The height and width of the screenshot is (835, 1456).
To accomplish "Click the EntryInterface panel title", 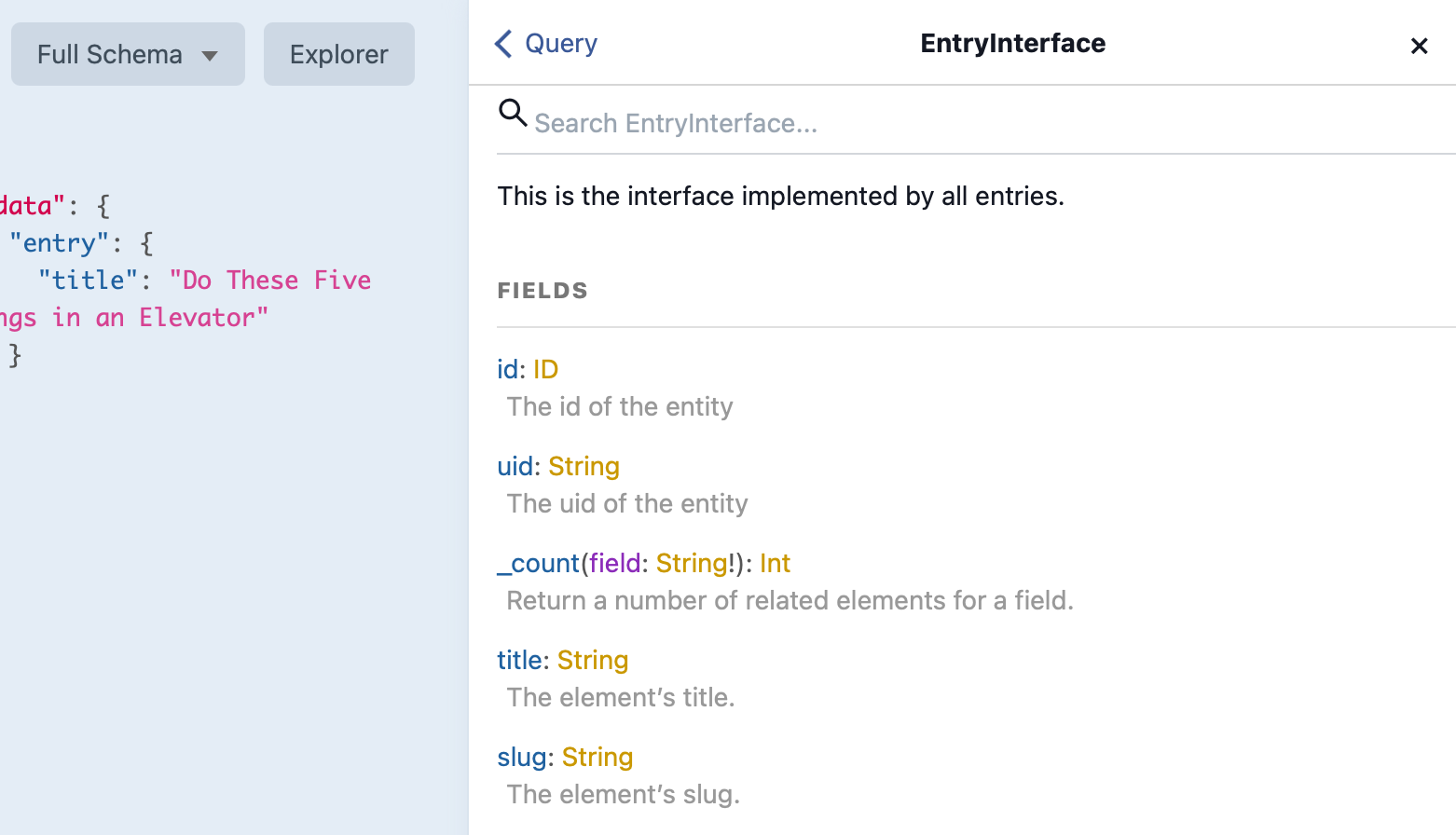I will (1012, 43).
